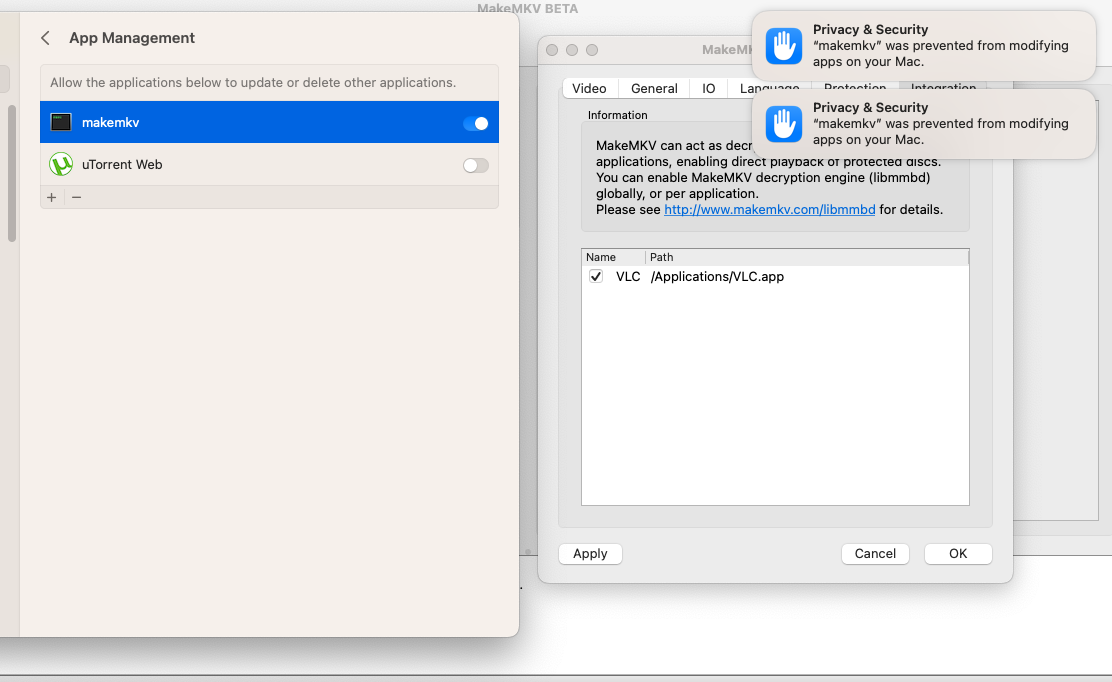The image size is (1112, 682).
Task: Click the second Privacy & Security hand icon
Action: tap(784, 124)
